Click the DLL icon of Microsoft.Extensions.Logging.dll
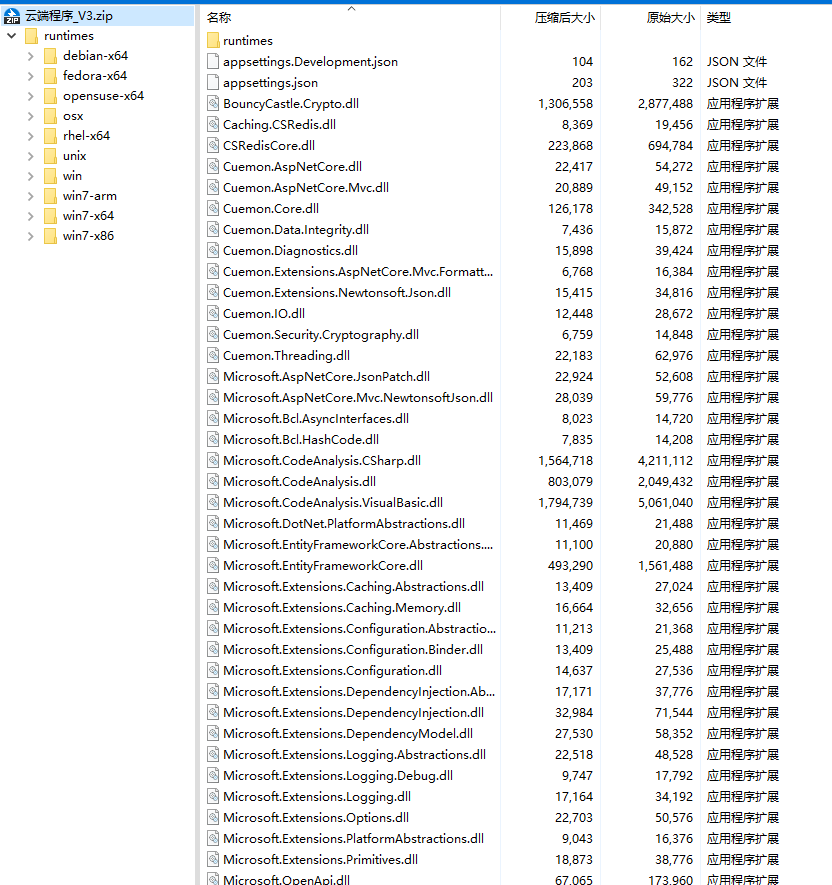The height and width of the screenshot is (885, 832). pos(213,796)
